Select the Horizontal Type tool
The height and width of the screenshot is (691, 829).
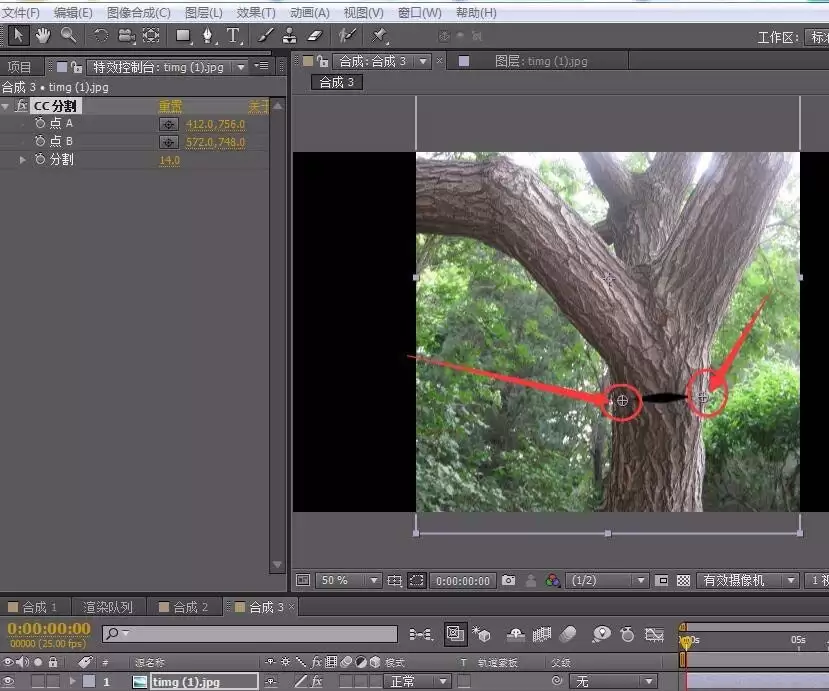[233, 36]
